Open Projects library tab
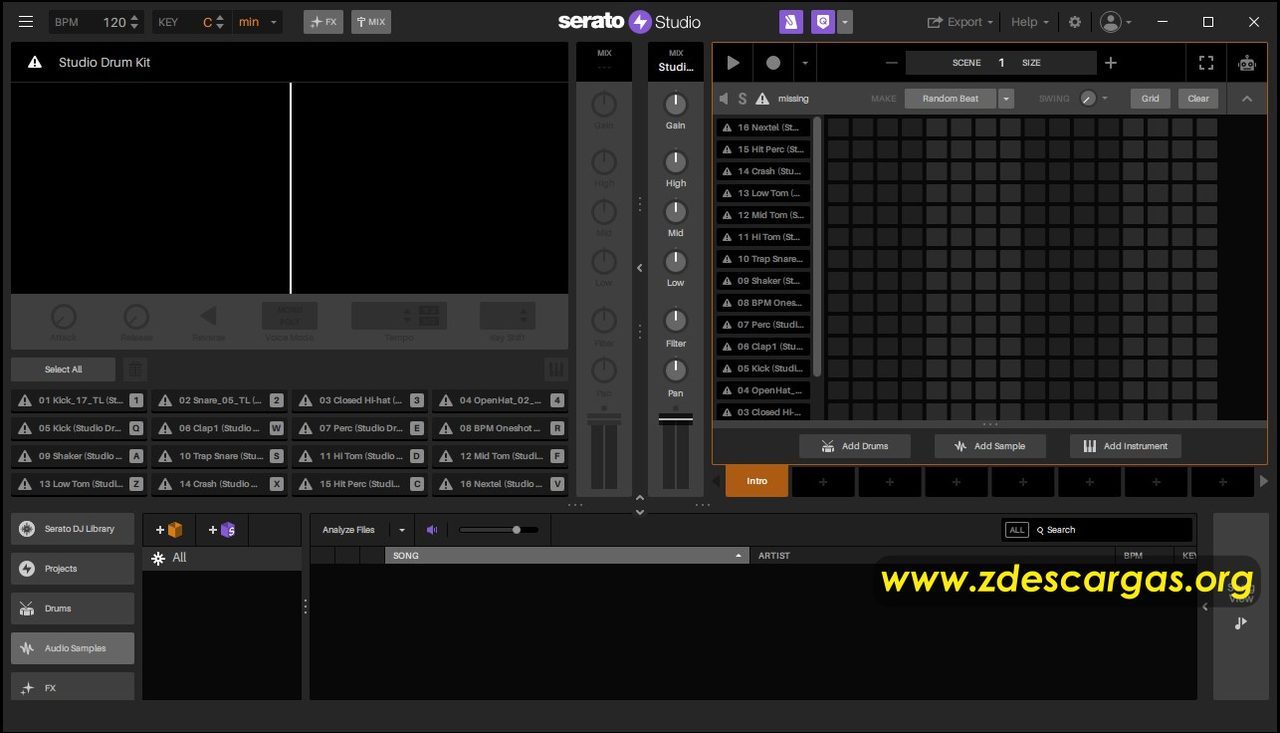This screenshot has height=733, width=1280. (72, 569)
